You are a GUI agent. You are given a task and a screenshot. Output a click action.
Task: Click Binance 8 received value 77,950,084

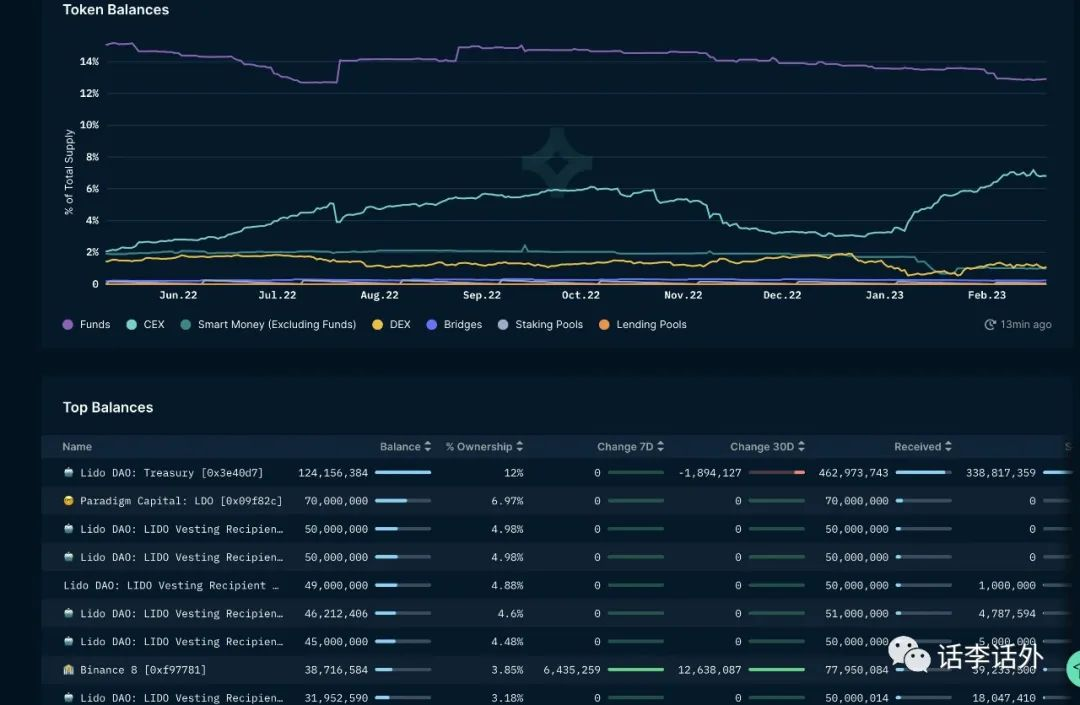click(857, 670)
